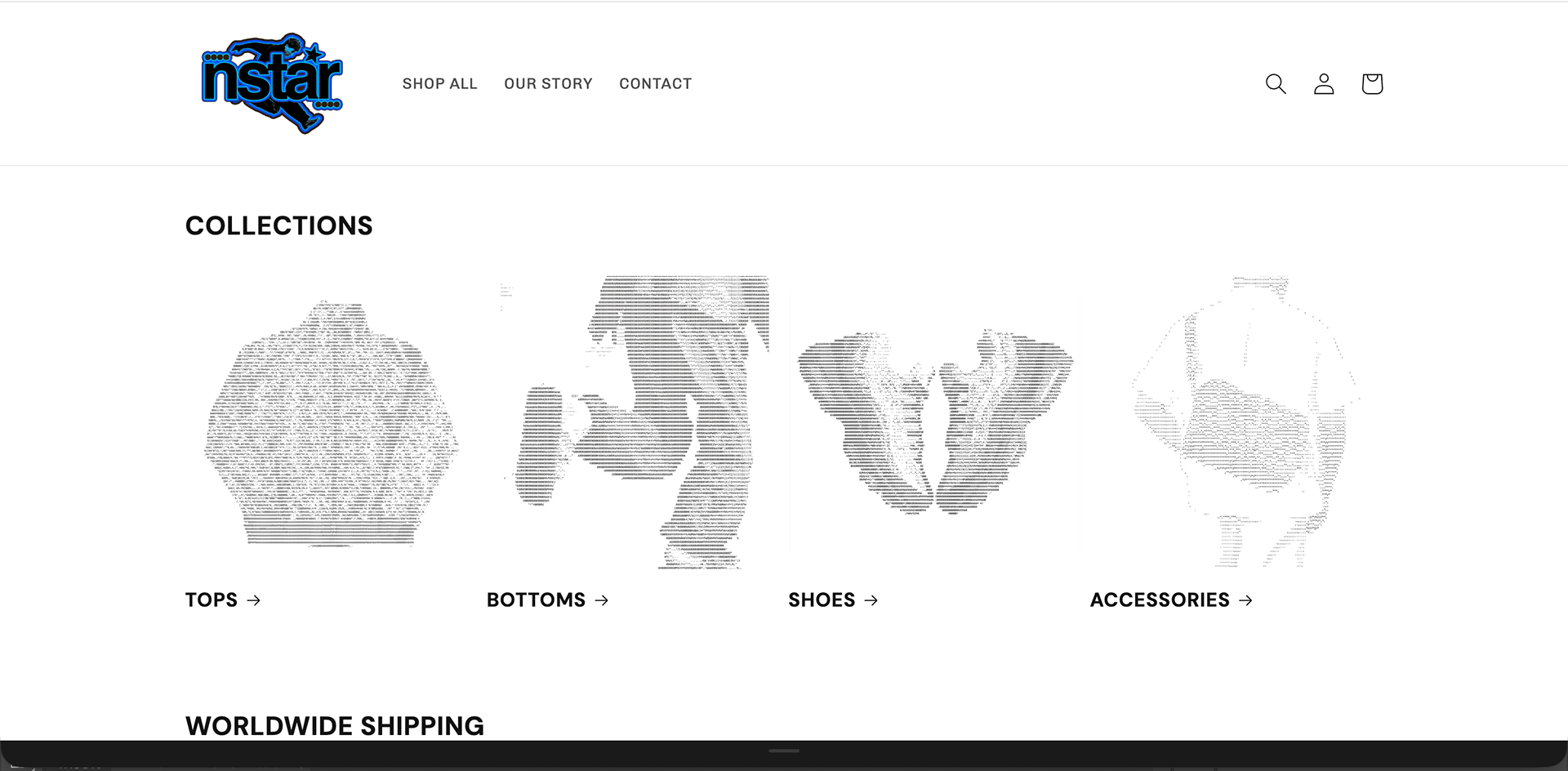
Task: Click the drag handle on bottom dark bar
Action: (784, 751)
